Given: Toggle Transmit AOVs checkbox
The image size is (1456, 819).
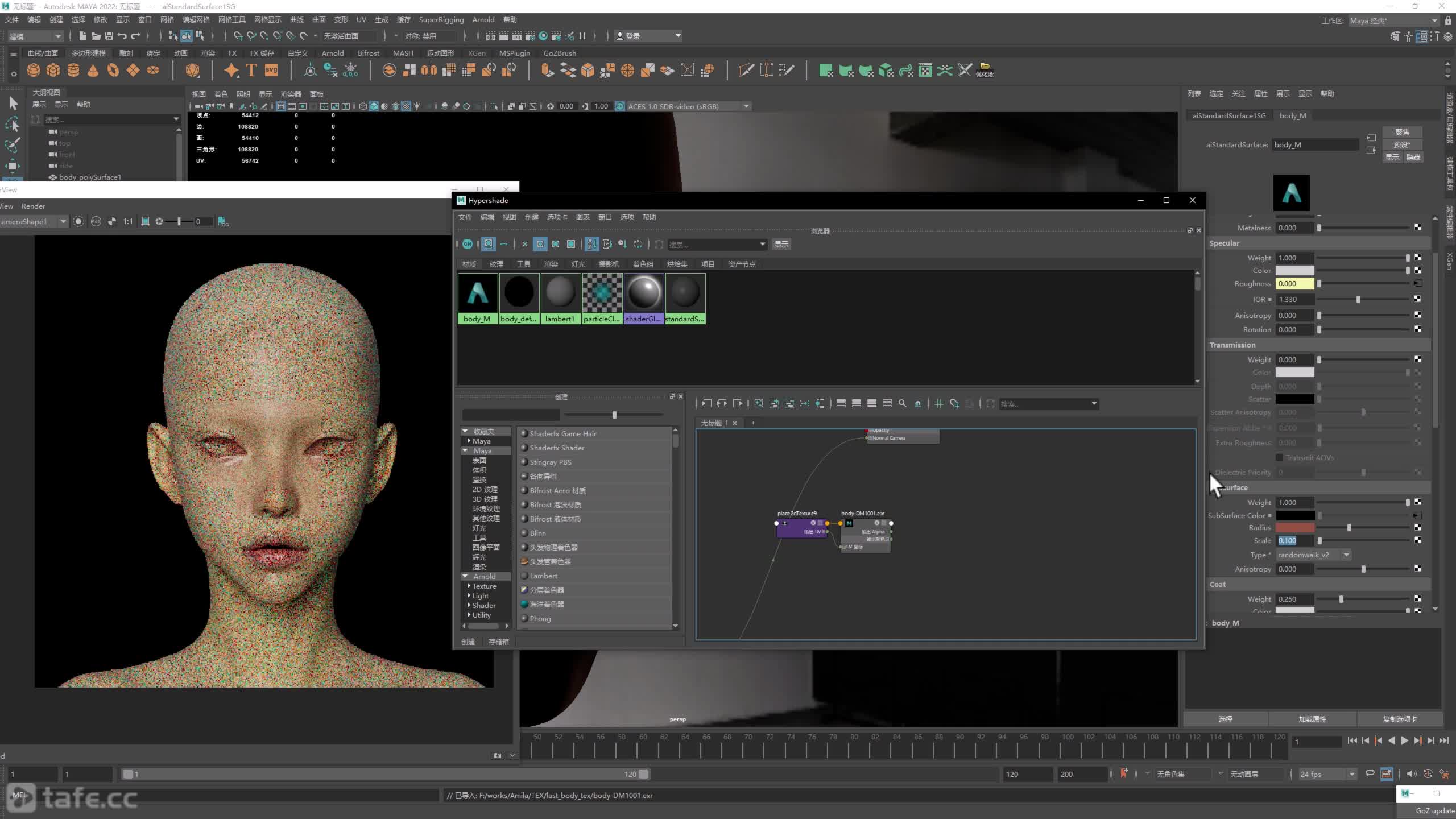Looking at the screenshot, I should 1279,457.
